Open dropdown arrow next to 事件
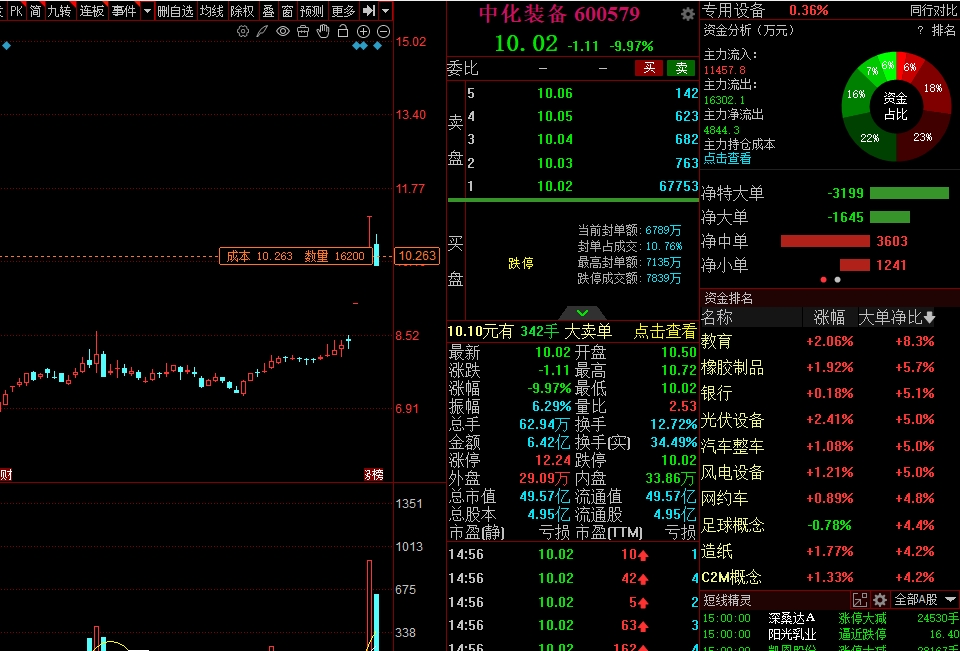The image size is (960, 651). pos(147,10)
